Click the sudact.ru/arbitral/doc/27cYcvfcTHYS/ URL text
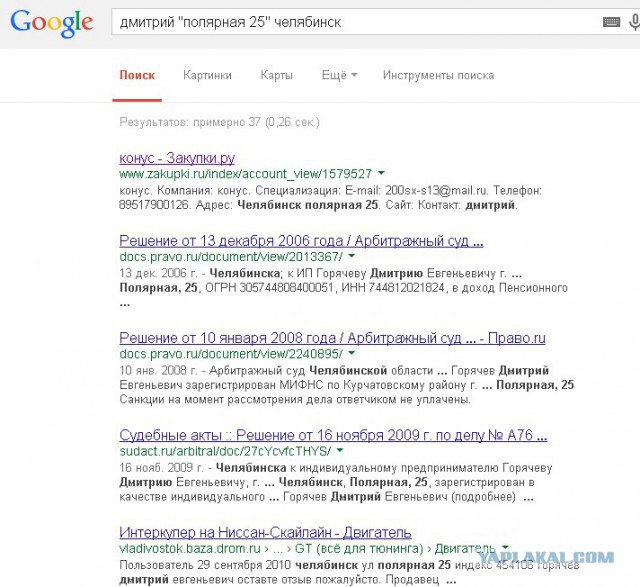The width and height of the screenshot is (640, 587). [225, 451]
